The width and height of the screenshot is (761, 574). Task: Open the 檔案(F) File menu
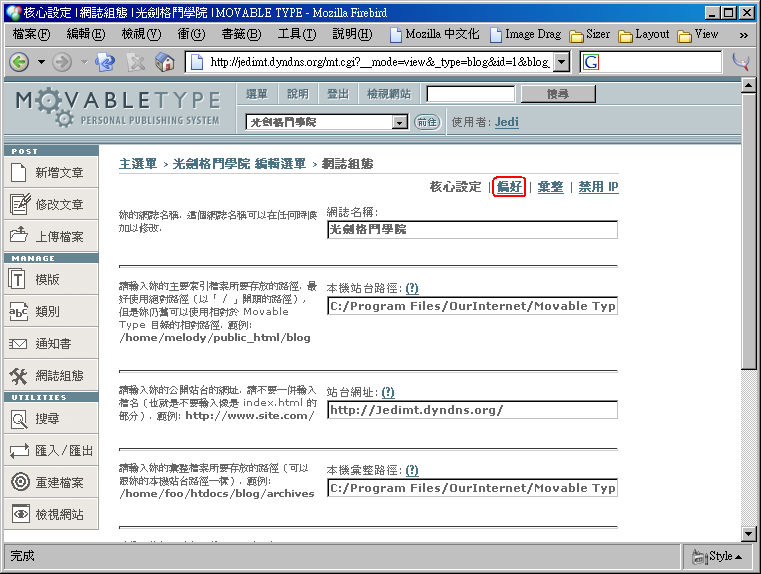point(31,34)
